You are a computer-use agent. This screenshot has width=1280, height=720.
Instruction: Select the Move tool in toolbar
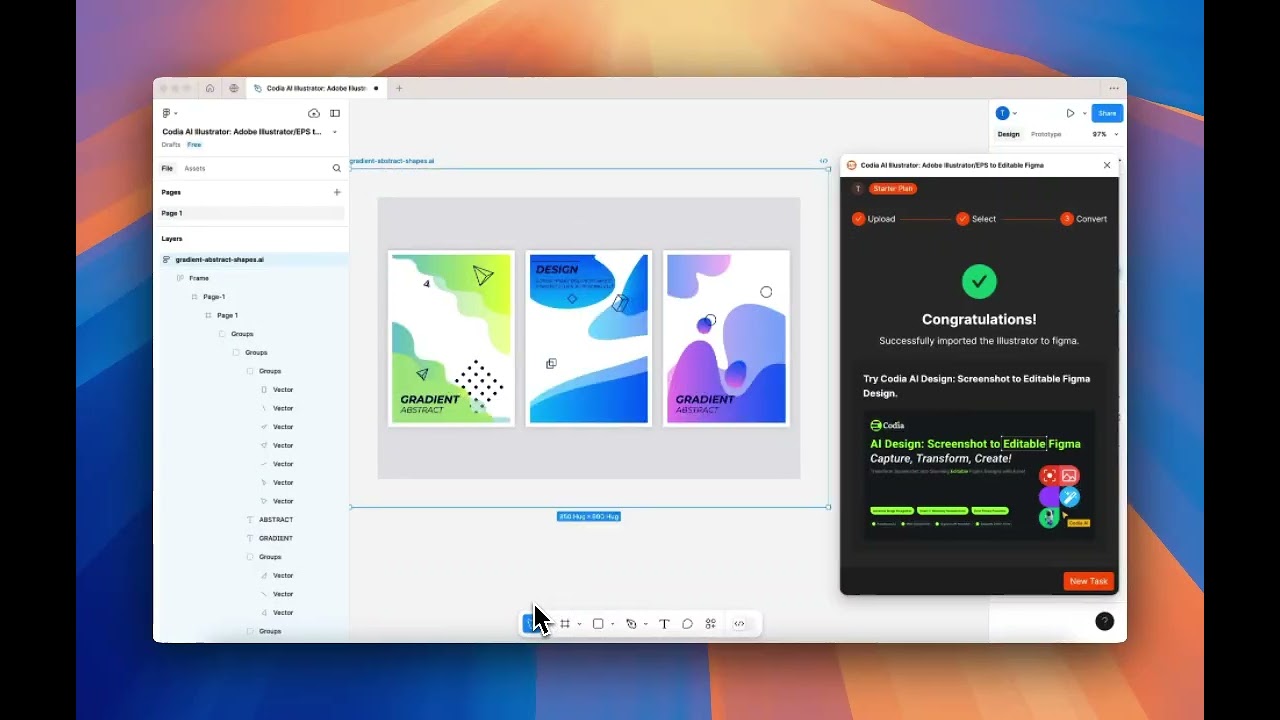(x=531, y=624)
